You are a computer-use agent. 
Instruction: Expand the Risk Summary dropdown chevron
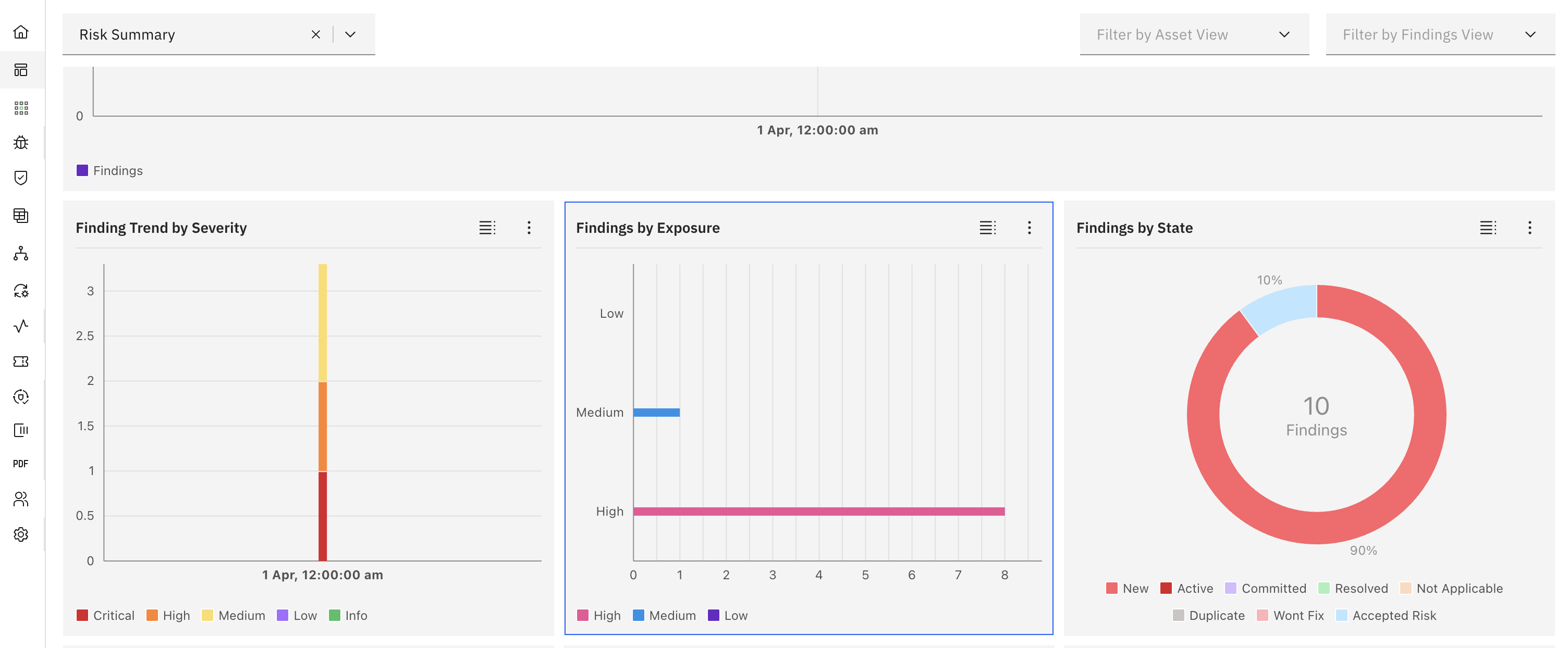pyautogui.click(x=350, y=35)
